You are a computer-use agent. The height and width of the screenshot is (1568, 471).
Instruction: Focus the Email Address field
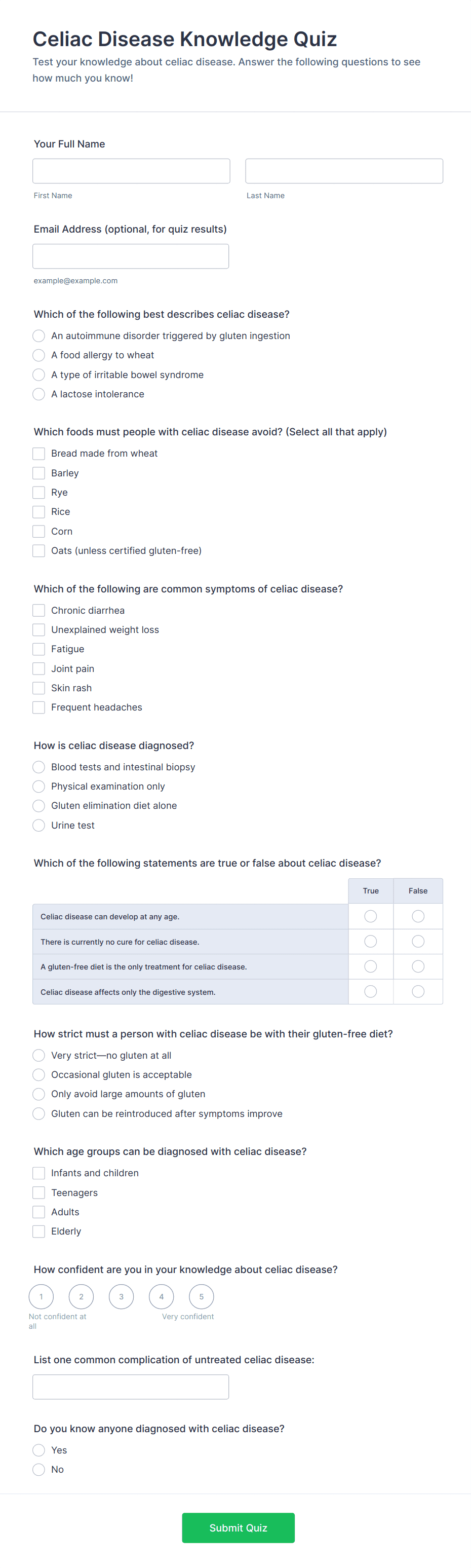pos(131,256)
